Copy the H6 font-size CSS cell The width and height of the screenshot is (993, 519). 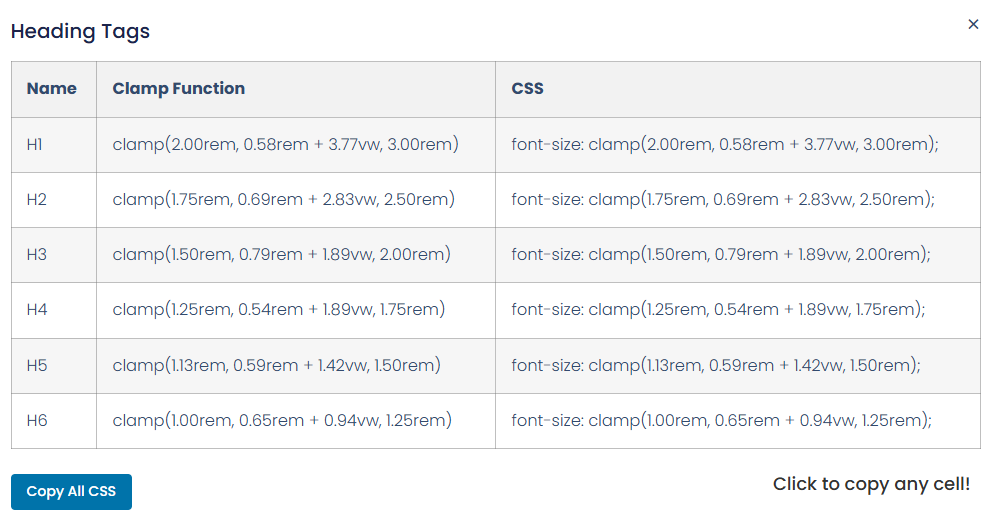[738, 420]
